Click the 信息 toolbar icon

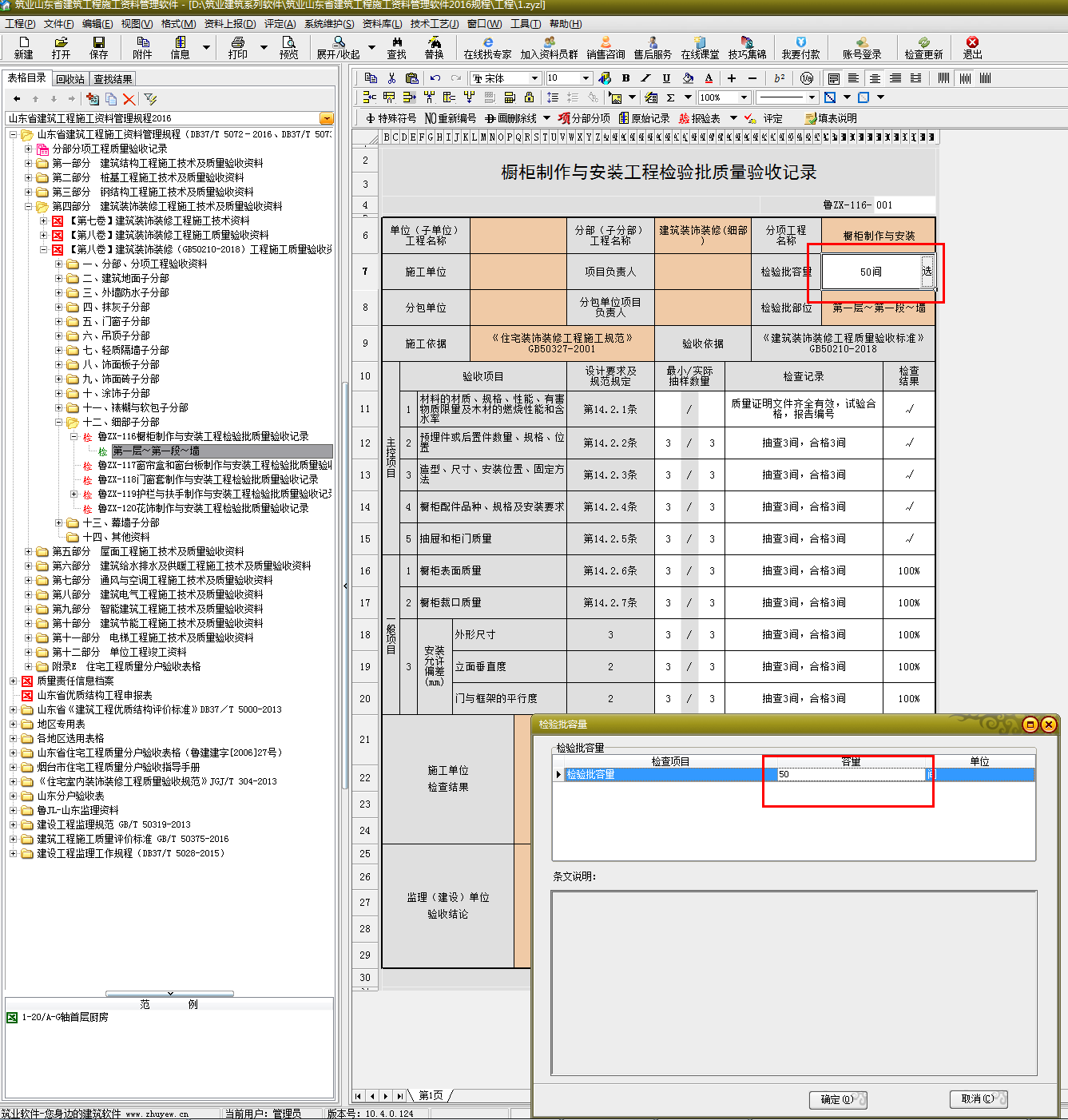coord(181,47)
